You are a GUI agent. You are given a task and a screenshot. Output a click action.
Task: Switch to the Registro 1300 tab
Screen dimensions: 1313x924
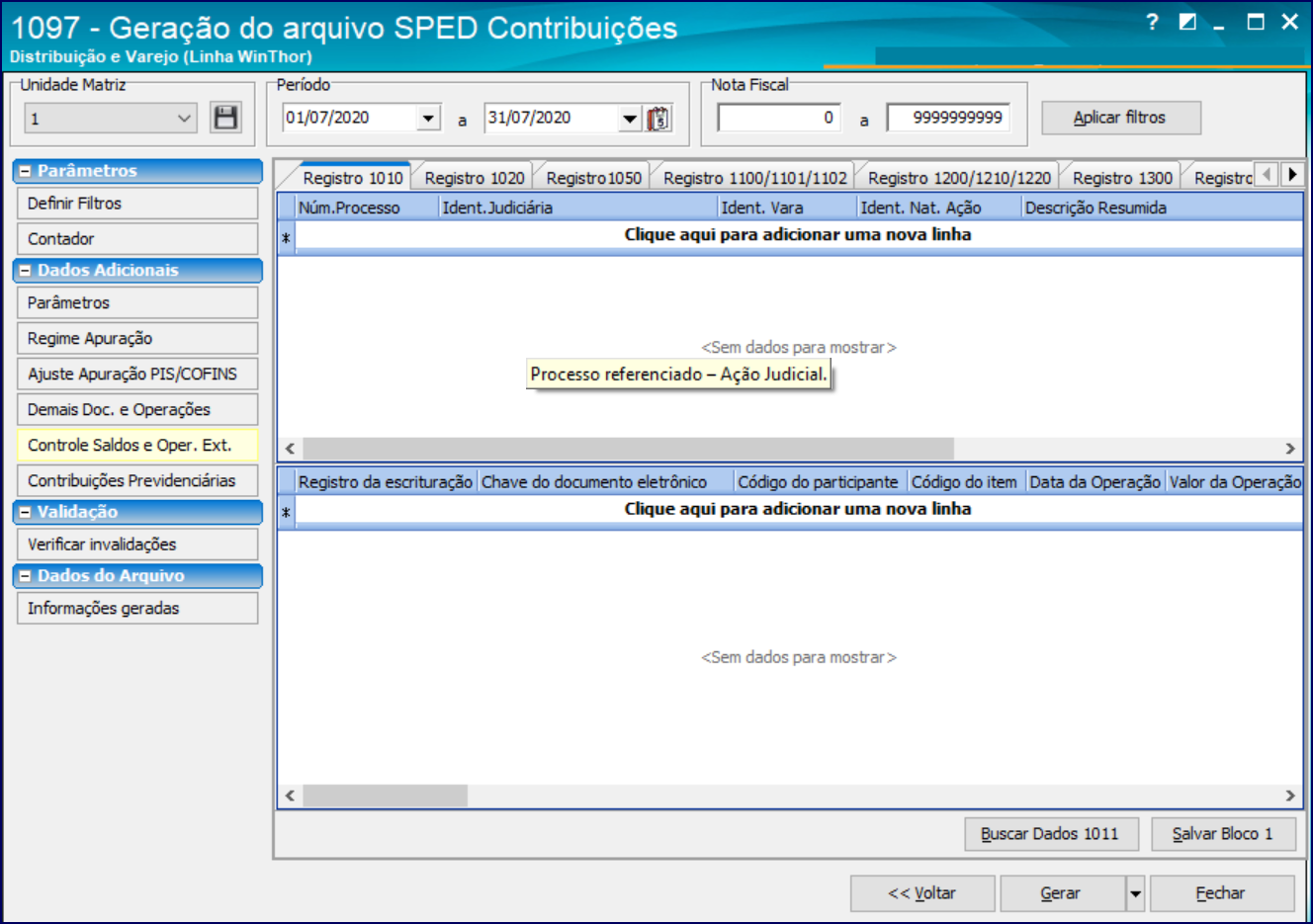point(1122,178)
